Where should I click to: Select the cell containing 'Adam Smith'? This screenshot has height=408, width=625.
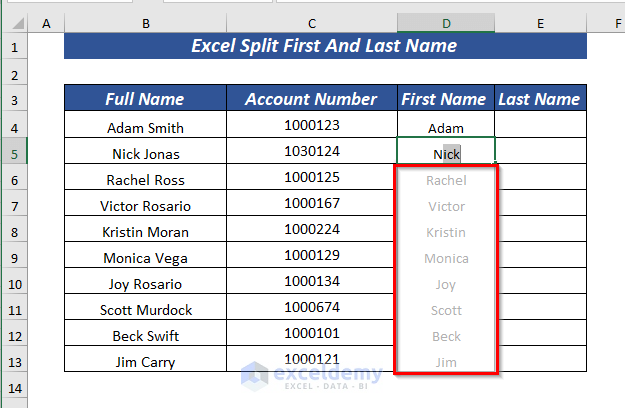(146, 127)
